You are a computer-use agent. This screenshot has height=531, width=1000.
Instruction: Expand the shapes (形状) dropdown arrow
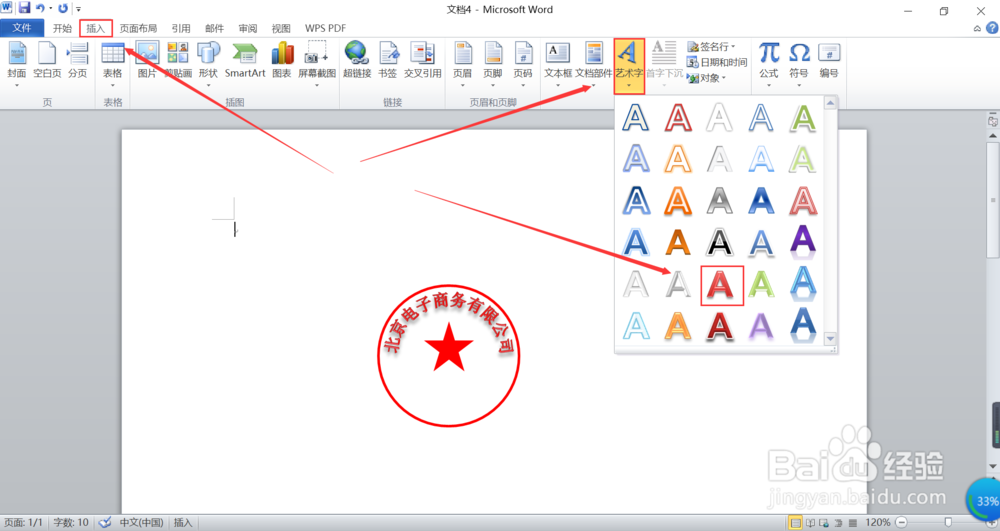pyautogui.click(x=208, y=85)
